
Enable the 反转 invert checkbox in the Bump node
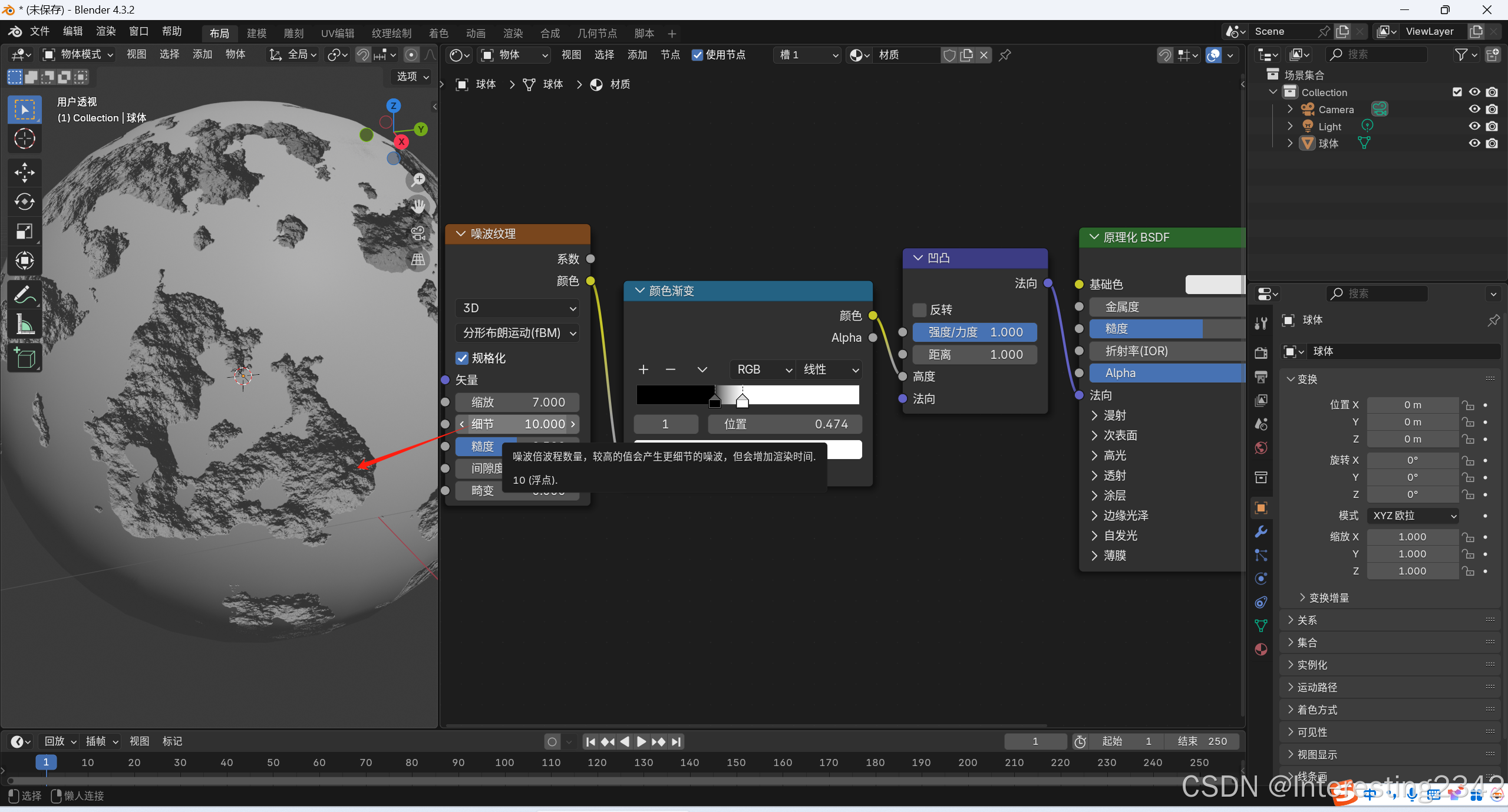point(919,310)
